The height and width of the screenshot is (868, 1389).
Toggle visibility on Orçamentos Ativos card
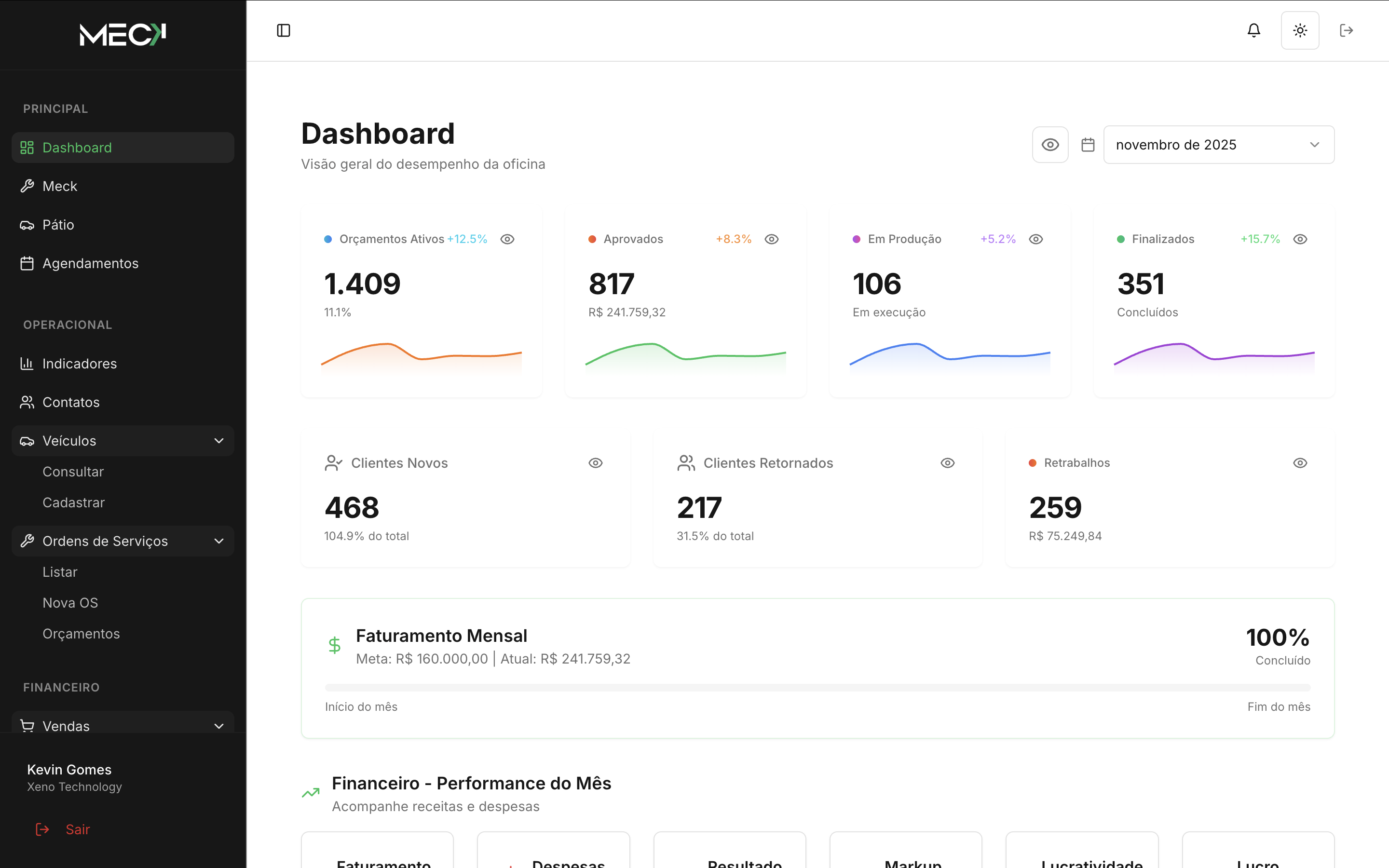pyautogui.click(x=508, y=239)
